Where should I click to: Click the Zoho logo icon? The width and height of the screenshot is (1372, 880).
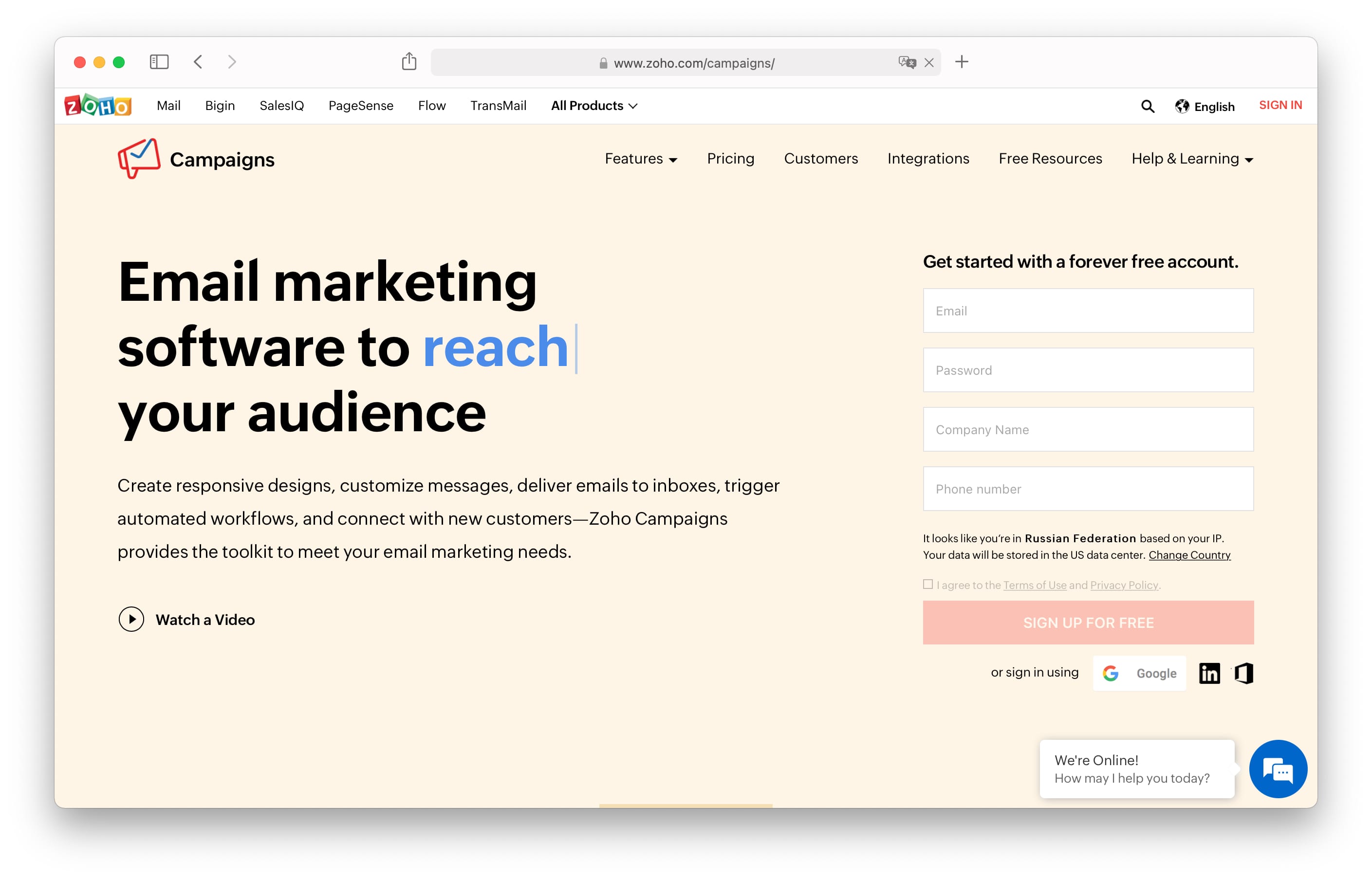click(x=98, y=106)
